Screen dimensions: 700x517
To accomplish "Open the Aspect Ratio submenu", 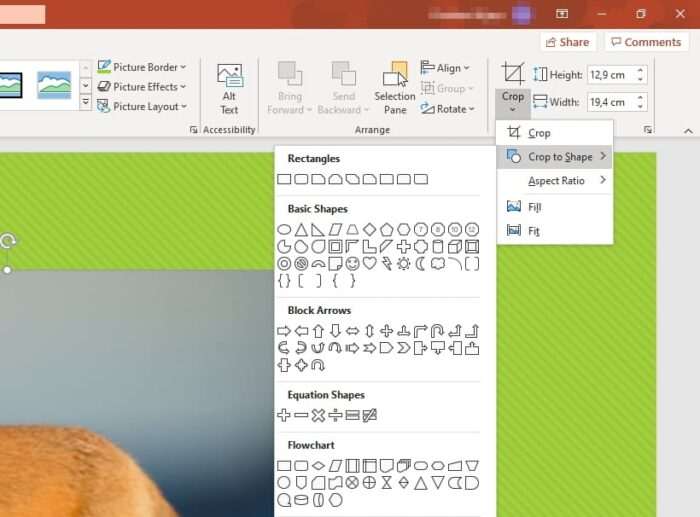I will coord(554,180).
